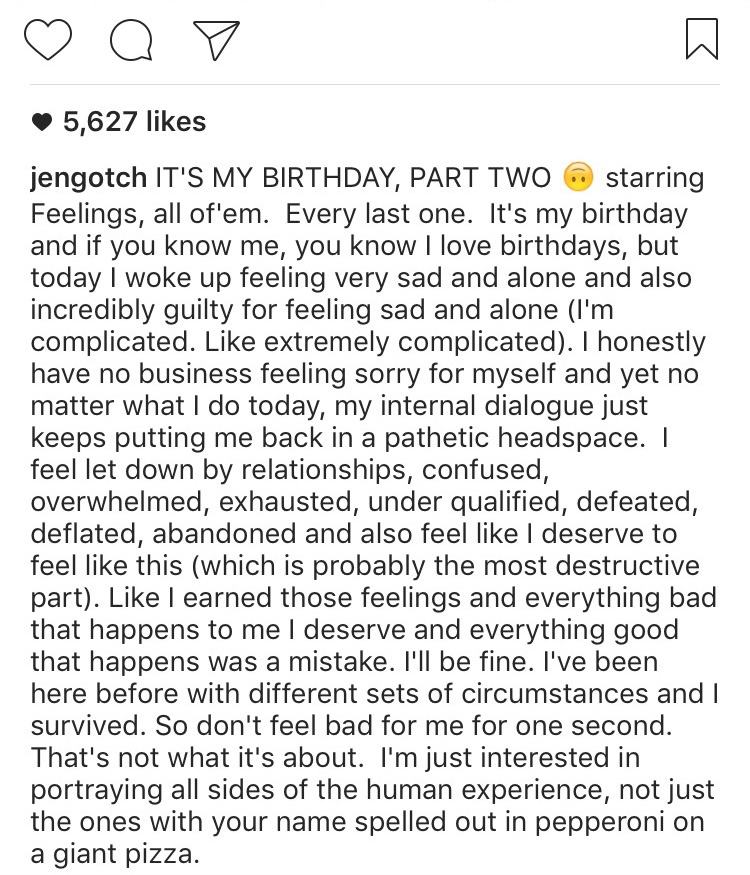Screen dimensions: 750x875
Task: Open comments via the speech bubble icon
Action: (x=131, y=40)
